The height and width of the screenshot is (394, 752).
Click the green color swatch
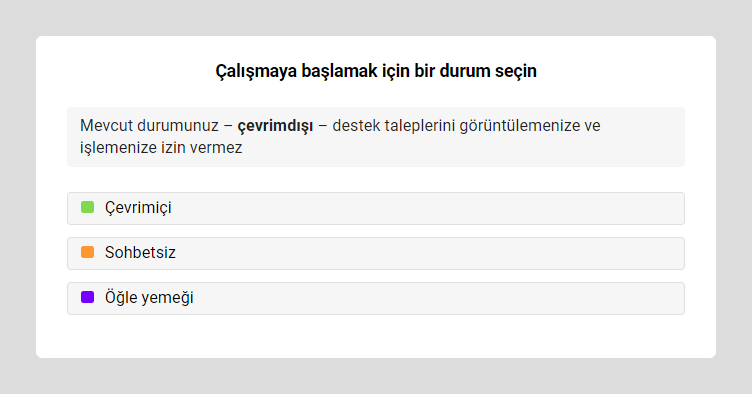(87, 208)
